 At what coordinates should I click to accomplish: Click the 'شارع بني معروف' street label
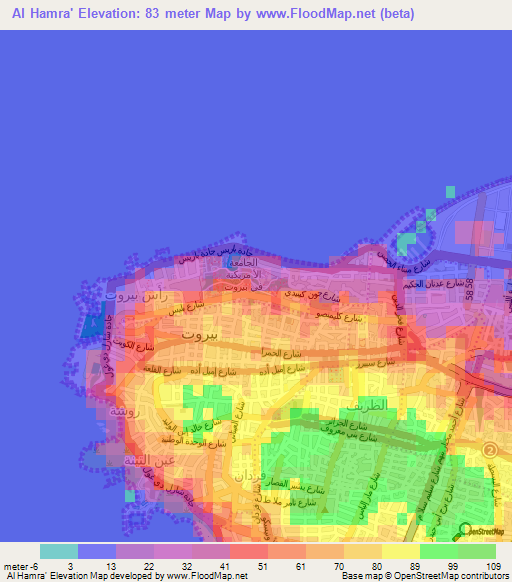pos(348,435)
